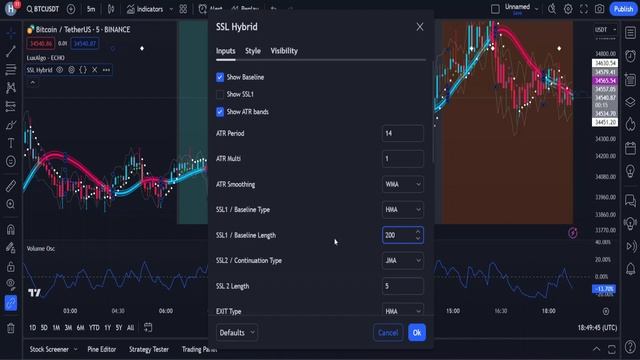Remove objects with trash icon
The image size is (640, 360).
pos(11,328)
